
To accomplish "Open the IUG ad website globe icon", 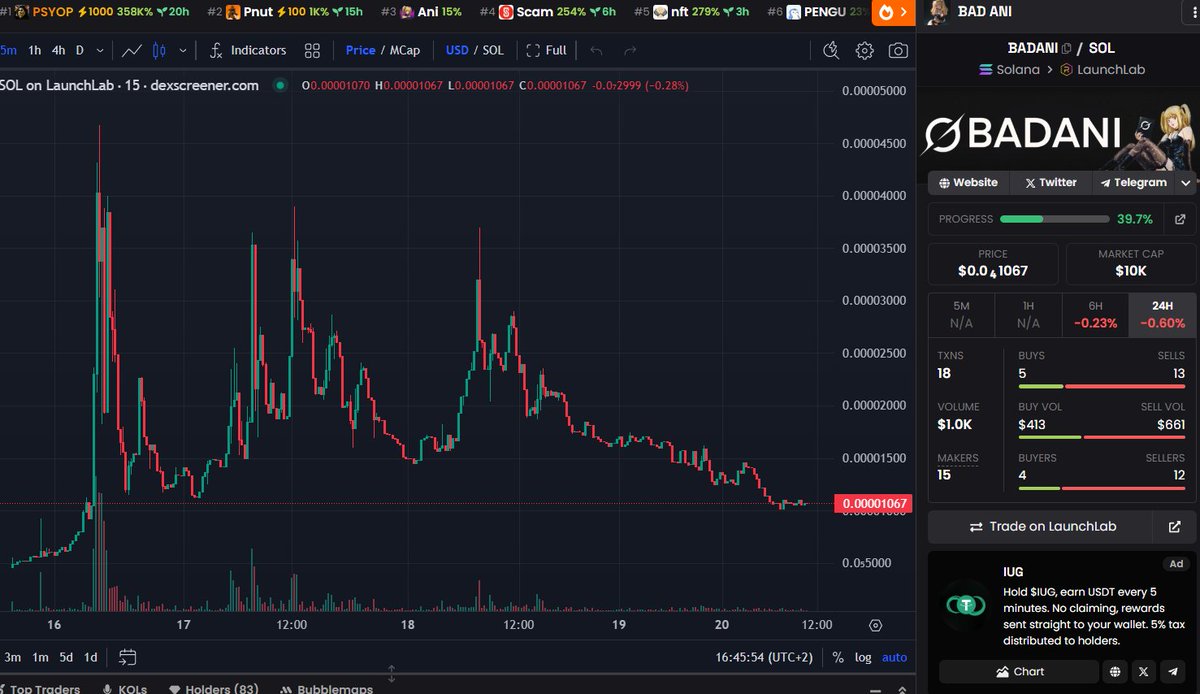I will pyautogui.click(x=1115, y=671).
